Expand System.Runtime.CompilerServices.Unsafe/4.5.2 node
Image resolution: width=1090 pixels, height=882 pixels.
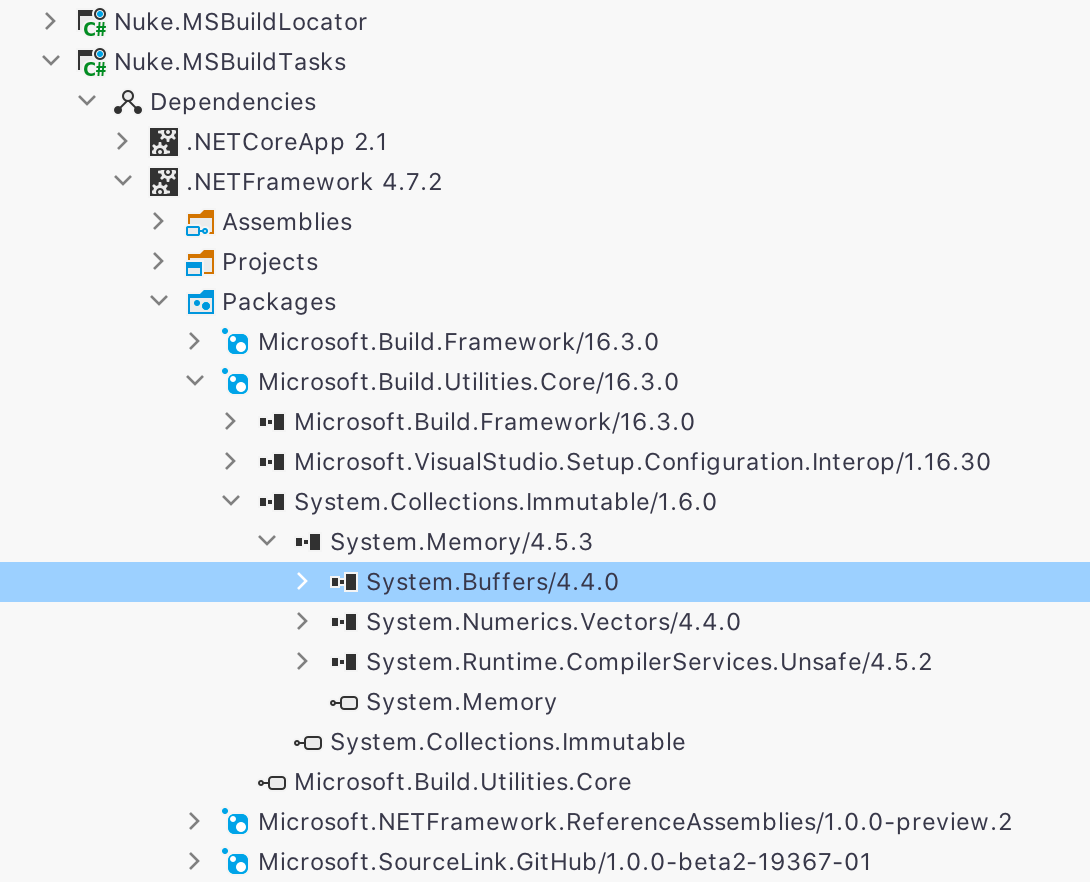click(302, 661)
